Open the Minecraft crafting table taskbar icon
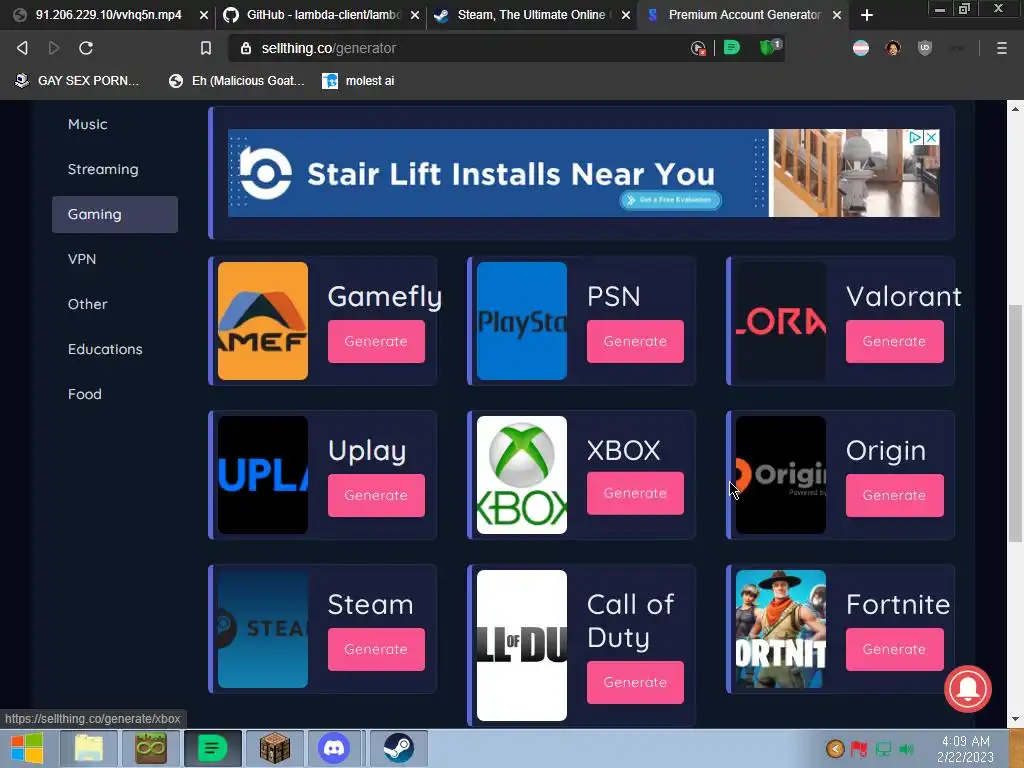The image size is (1024, 768). pyautogui.click(x=274, y=748)
